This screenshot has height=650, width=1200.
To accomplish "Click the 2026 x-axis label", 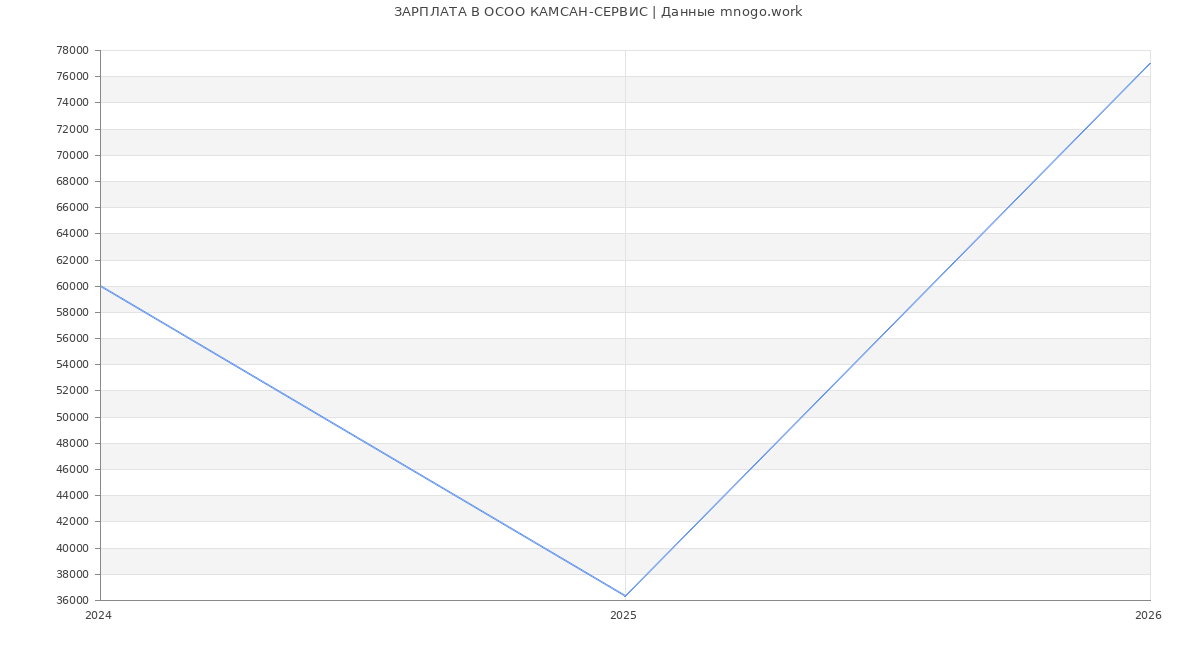I will click(1148, 615).
